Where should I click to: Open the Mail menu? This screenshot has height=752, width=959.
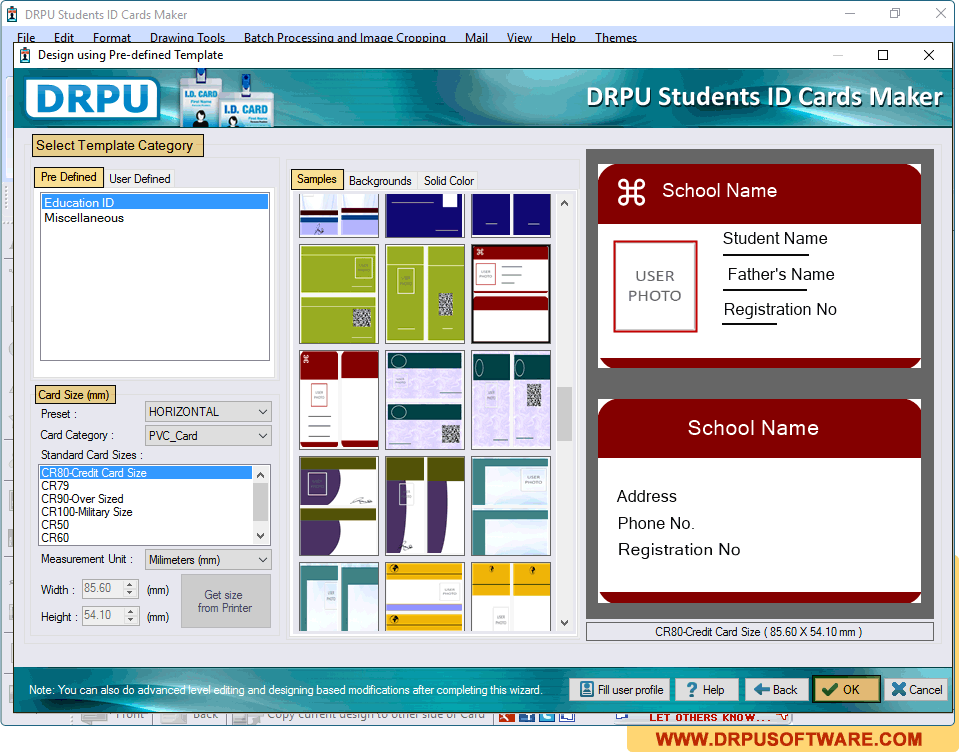click(476, 38)
